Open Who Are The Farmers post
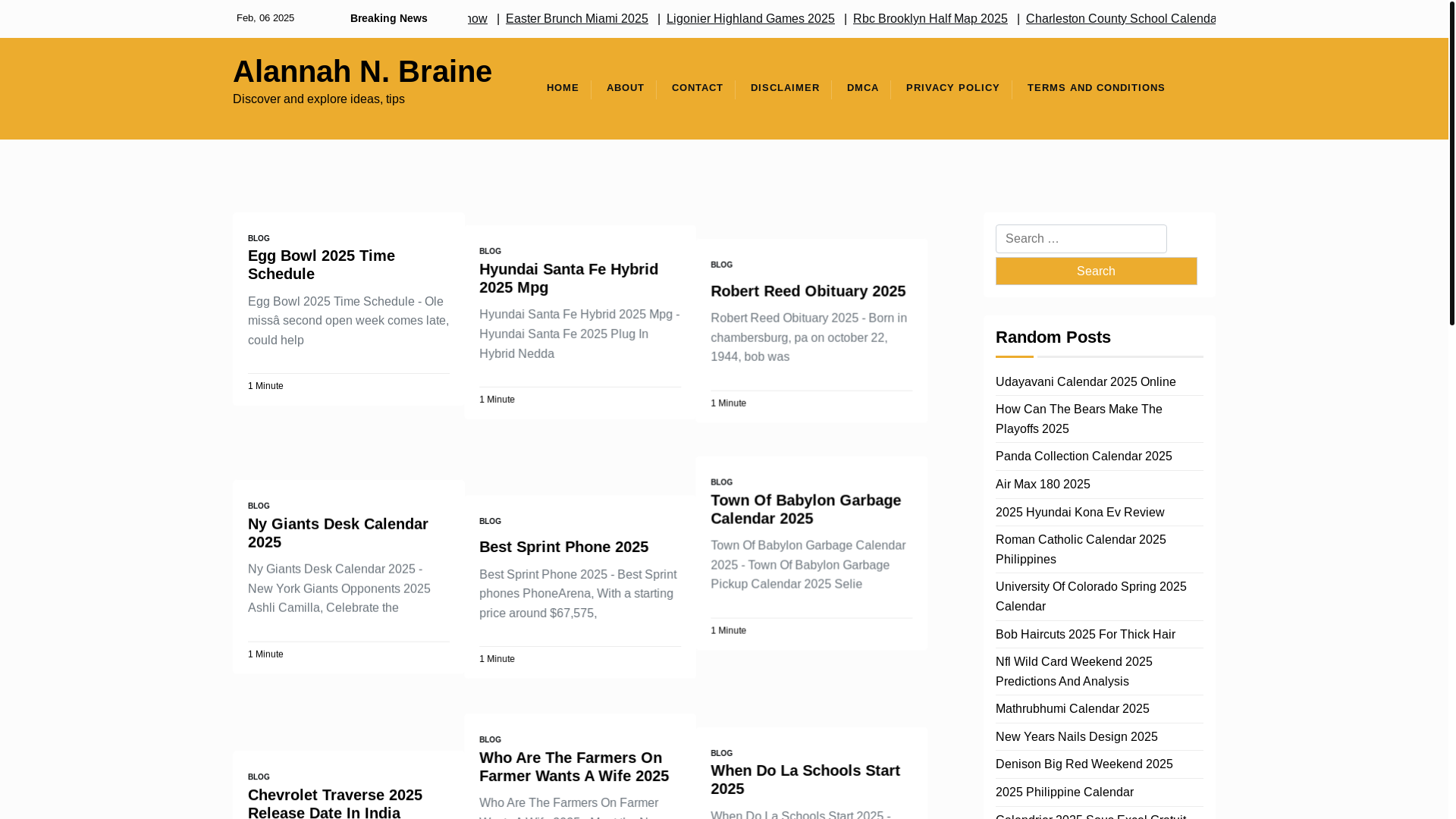 click(573, 767)
